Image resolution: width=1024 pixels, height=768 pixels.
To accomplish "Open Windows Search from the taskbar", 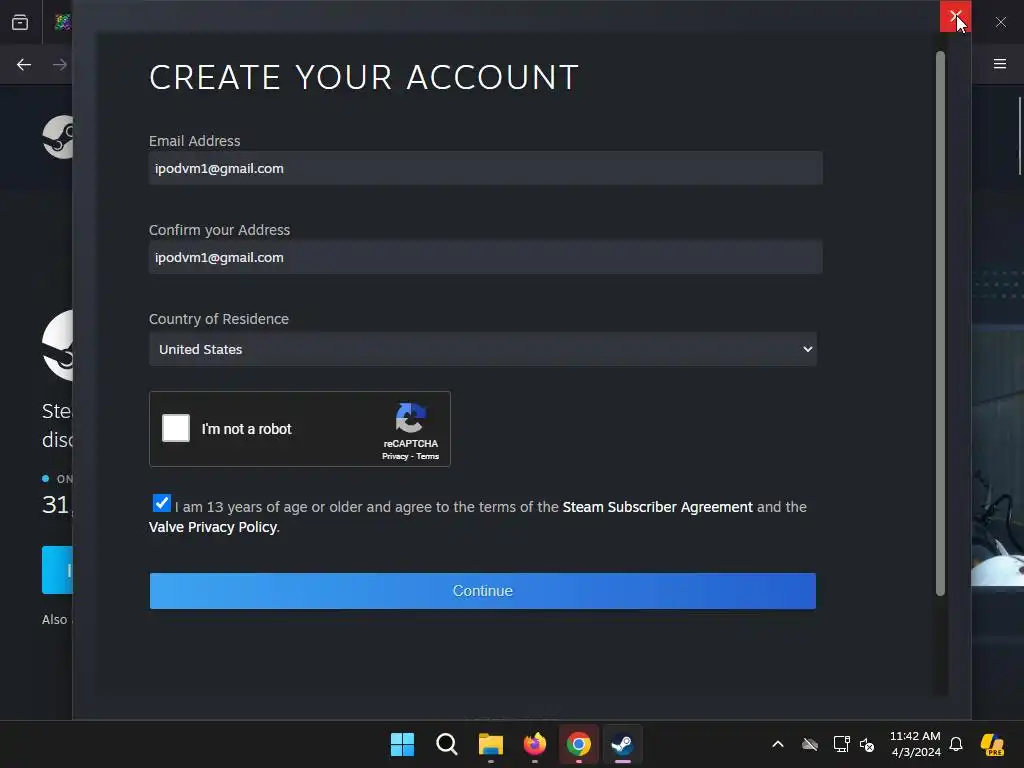I will point(447,744).
